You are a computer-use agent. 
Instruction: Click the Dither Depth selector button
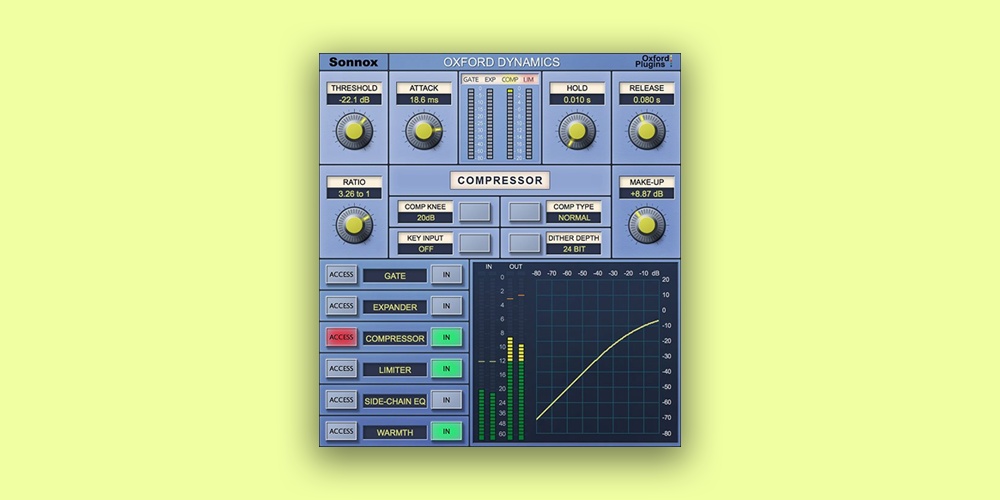(x=525, y=243)
